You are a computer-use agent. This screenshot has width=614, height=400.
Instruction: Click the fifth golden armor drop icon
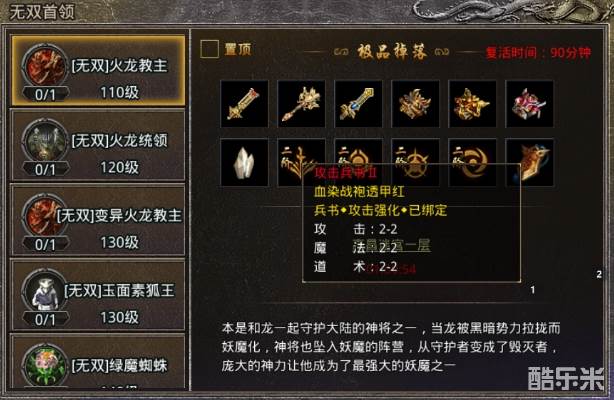point(472,104)
